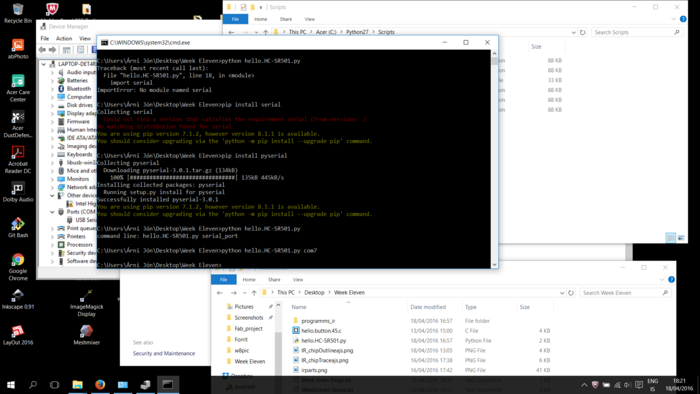Collapse the Ports (COM) node
Viewport: 700px width, 394px height.
click(x=52, y=212)
